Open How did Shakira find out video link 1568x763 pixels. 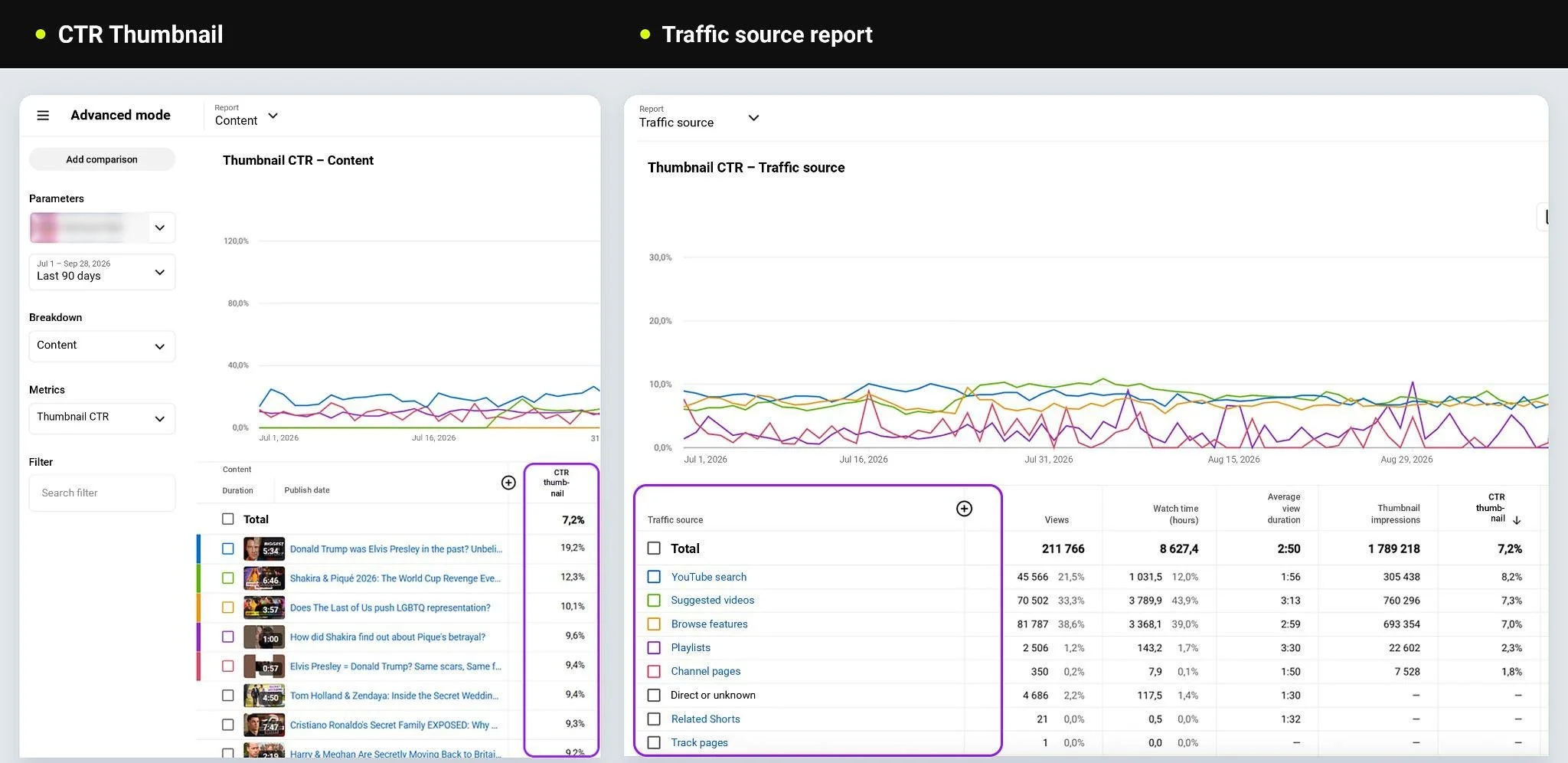click(x=387, y=637)
